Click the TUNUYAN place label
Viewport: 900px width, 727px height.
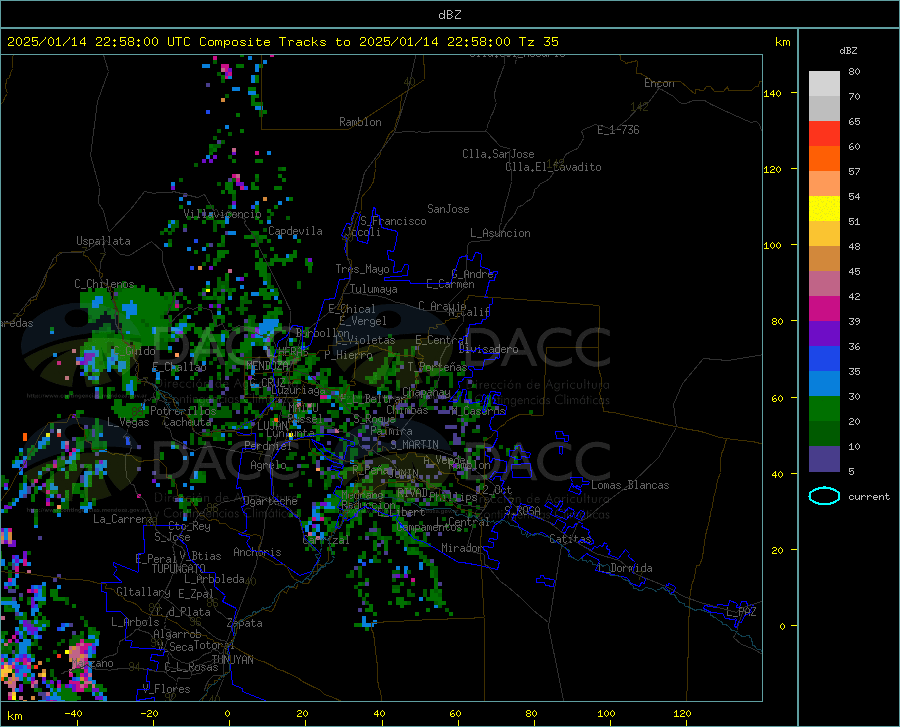pyautogui.click(x=232, y=660)
